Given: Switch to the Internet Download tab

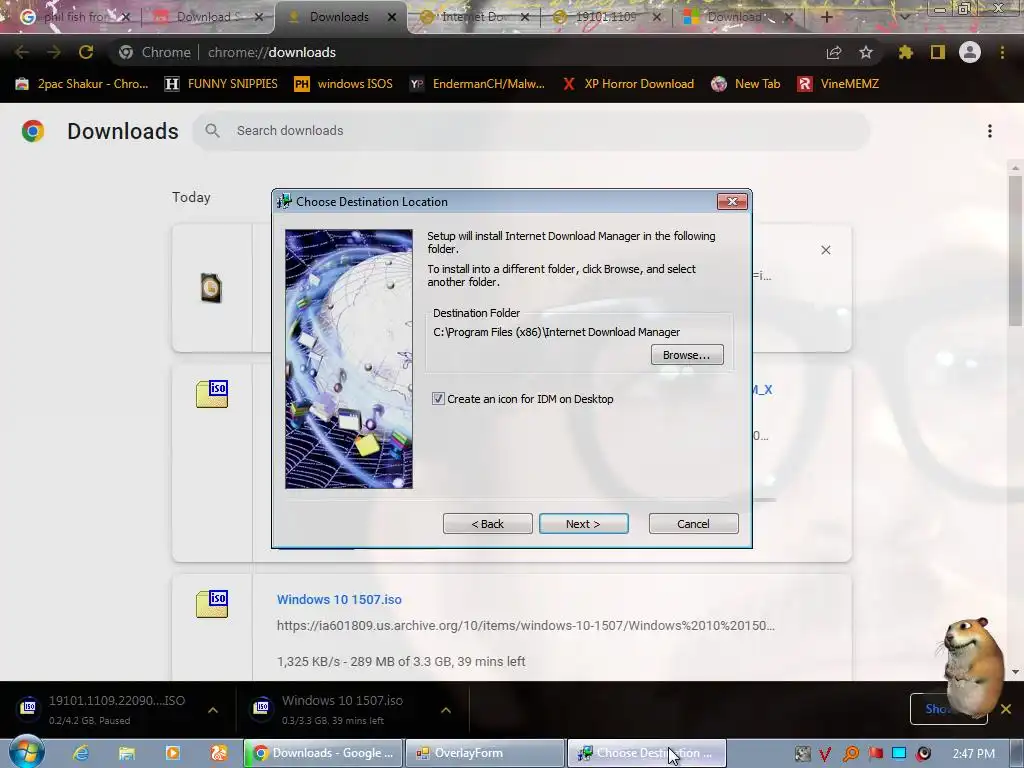Looking at the screenshot, I should pyautogui.click(x=473, y=17).
